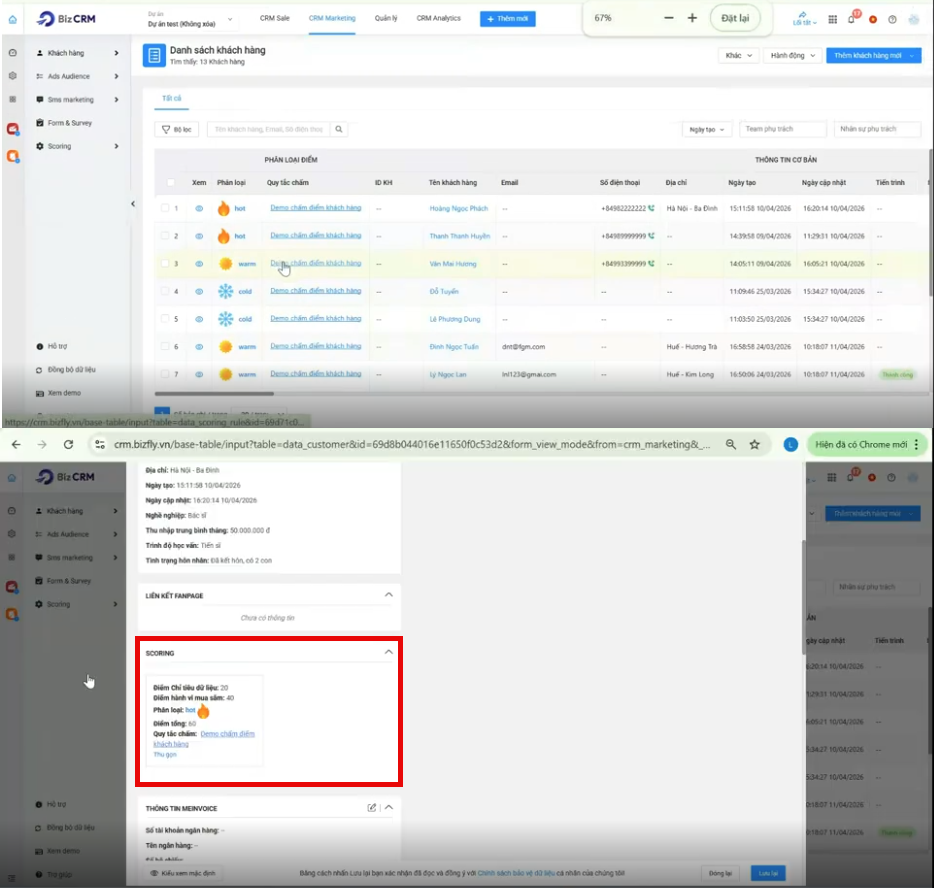Click the Đóng lại button
934x888 pixels.
pyautogui.click(x=720, y=873)
